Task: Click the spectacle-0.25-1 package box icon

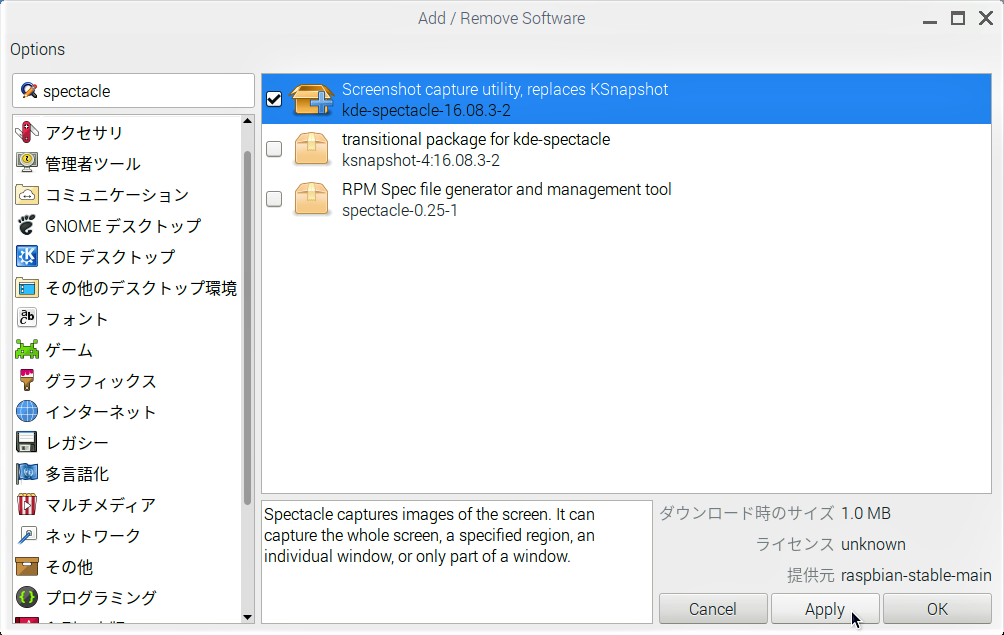Action: (312, 199)
